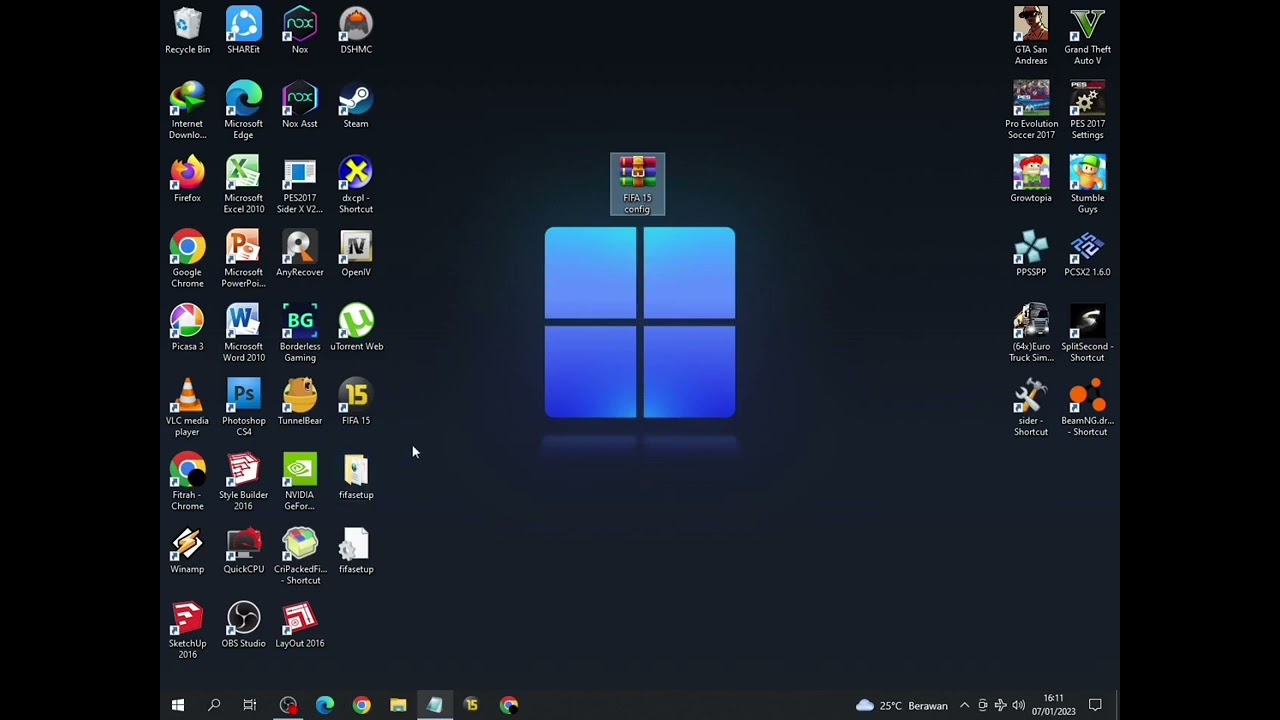
Task: Click the PCSX2 1.6.0 desktop icon
Action: (1087, 254)
